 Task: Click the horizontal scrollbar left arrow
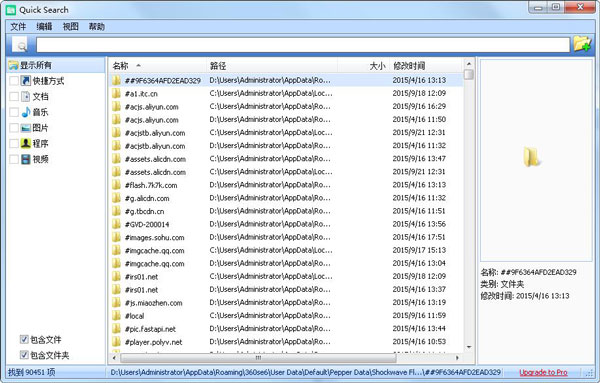(x=114, y=358)
